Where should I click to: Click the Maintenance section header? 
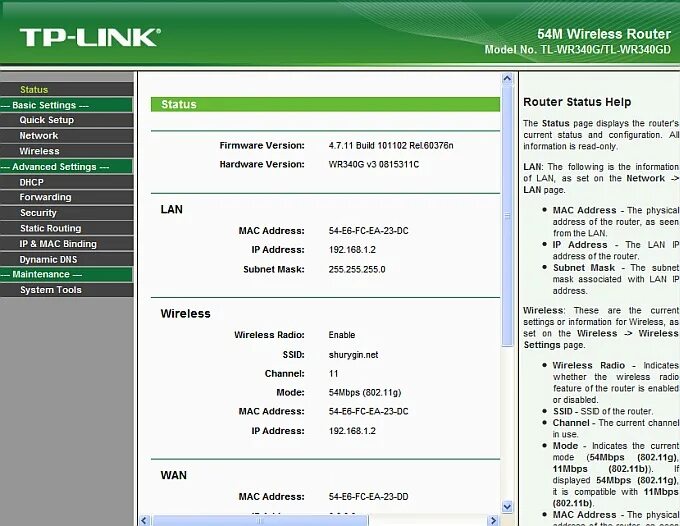pos(66,274)
